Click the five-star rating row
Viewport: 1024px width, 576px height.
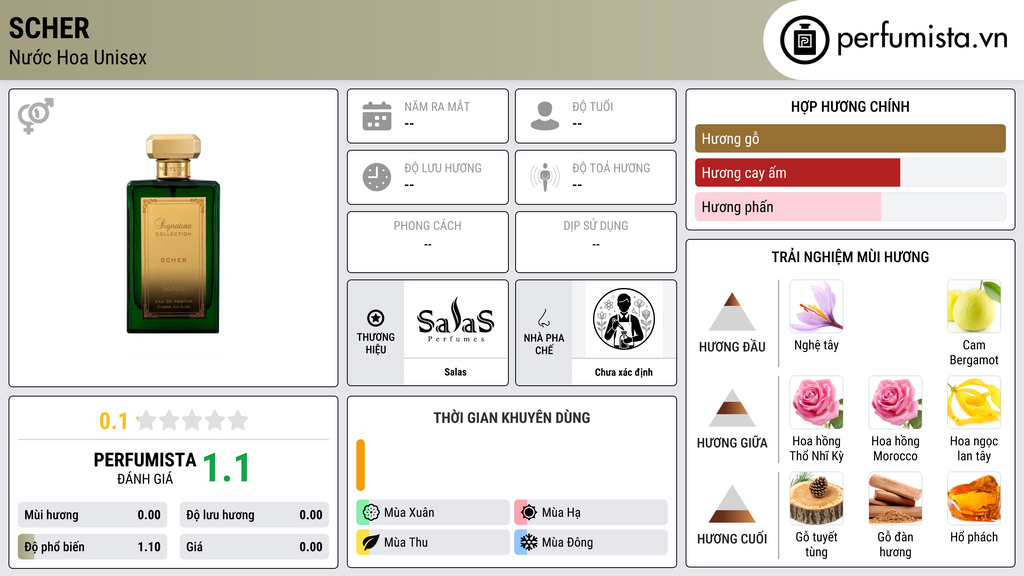[x=193, y=421]
